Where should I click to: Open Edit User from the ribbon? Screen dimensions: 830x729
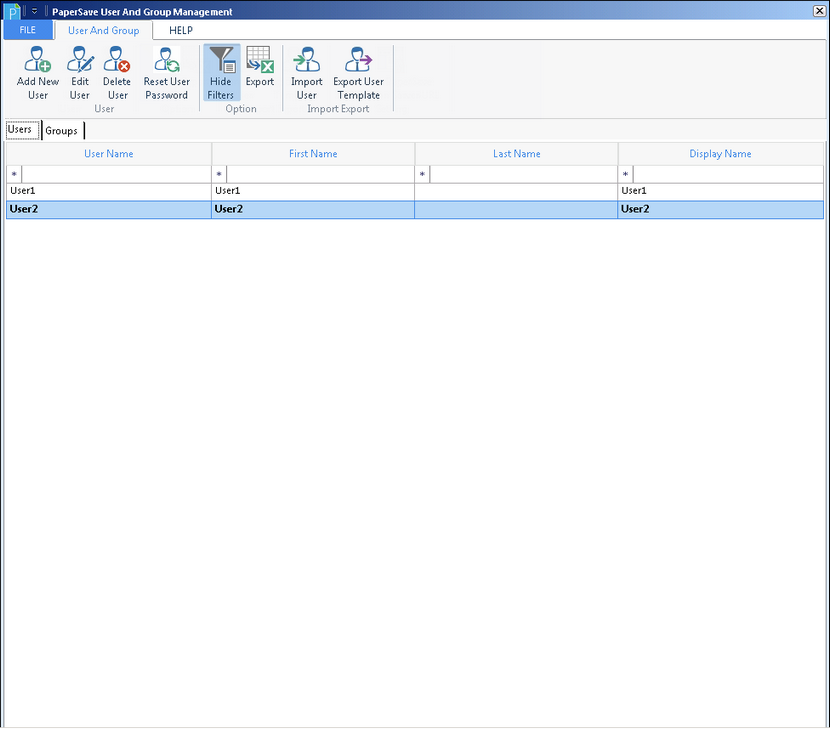pyautogui.click(x=80, y=61)
